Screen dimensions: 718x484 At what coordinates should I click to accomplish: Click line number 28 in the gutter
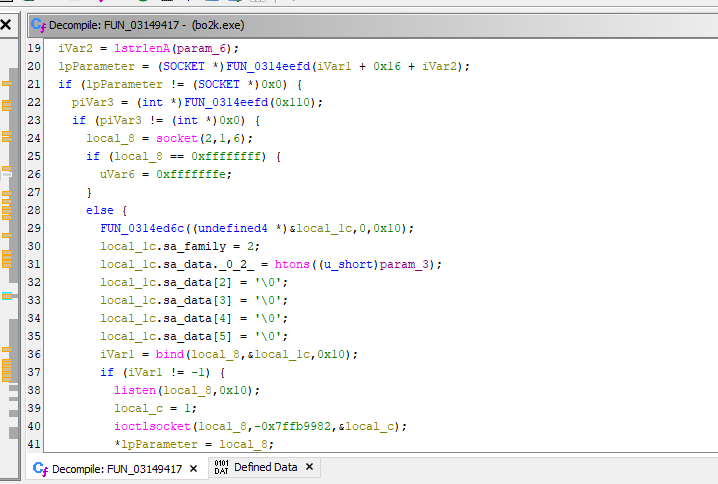[x=34, y=210]
